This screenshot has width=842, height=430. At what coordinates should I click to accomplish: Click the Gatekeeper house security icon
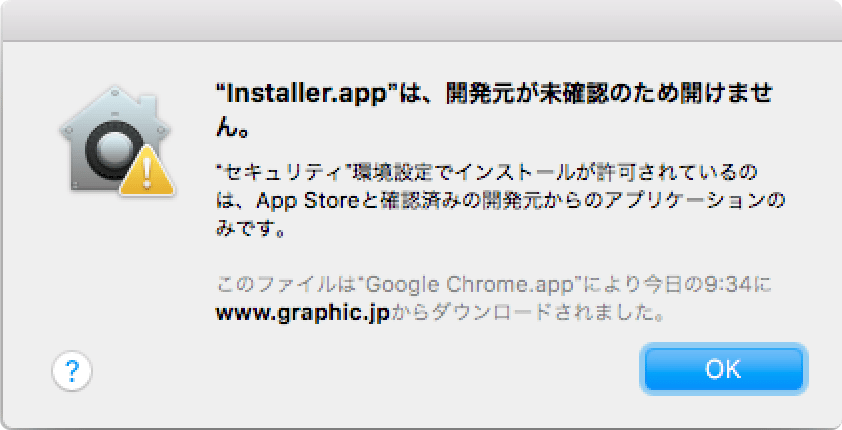tap(112, 138)
